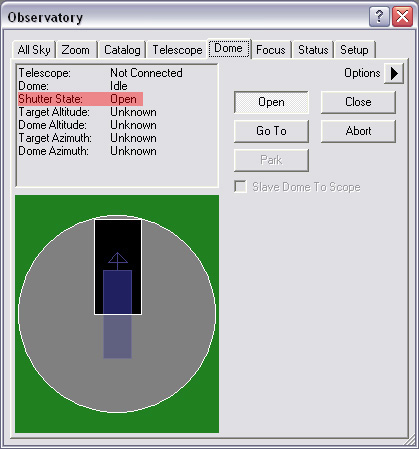The image size is (419, 449).
Task: Click the Park button
Action: click(271, 160)
